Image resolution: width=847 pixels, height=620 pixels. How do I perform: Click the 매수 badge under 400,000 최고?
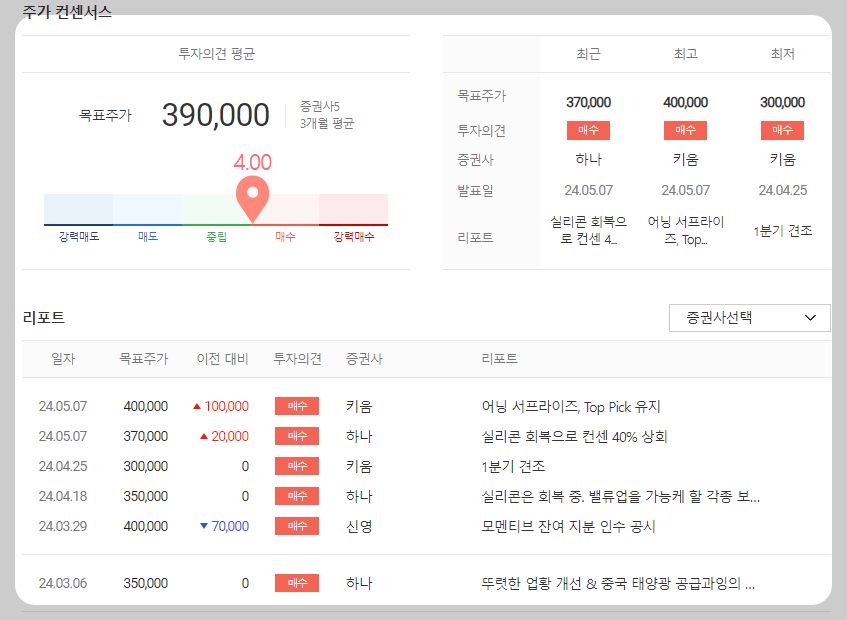(685, 130)
